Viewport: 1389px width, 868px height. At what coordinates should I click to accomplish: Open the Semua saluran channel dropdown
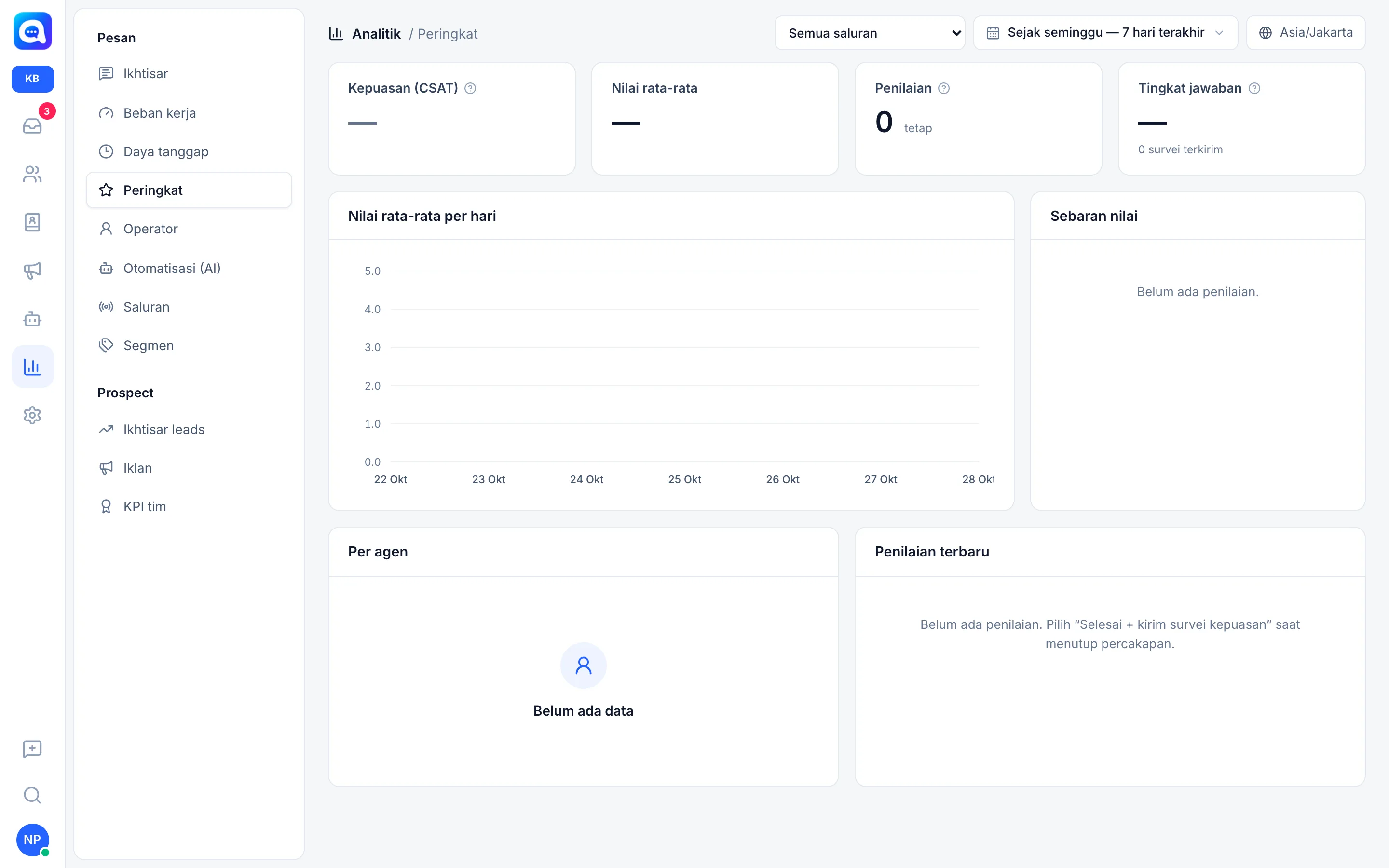pyautogui.click(x=870, y=33)
